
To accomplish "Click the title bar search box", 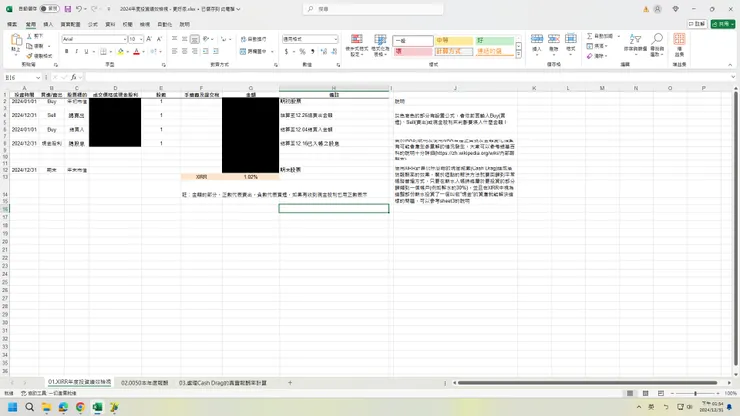I will pyautogui.click(x=373, y=8).
